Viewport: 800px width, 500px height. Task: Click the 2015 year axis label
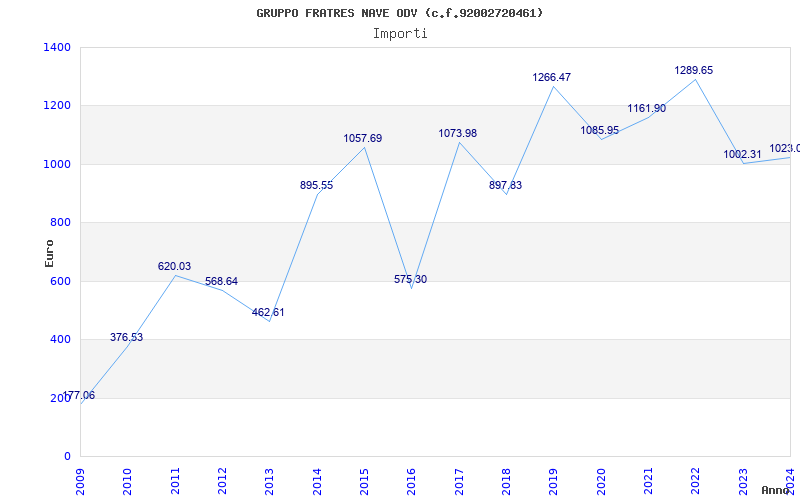(364, 481)
